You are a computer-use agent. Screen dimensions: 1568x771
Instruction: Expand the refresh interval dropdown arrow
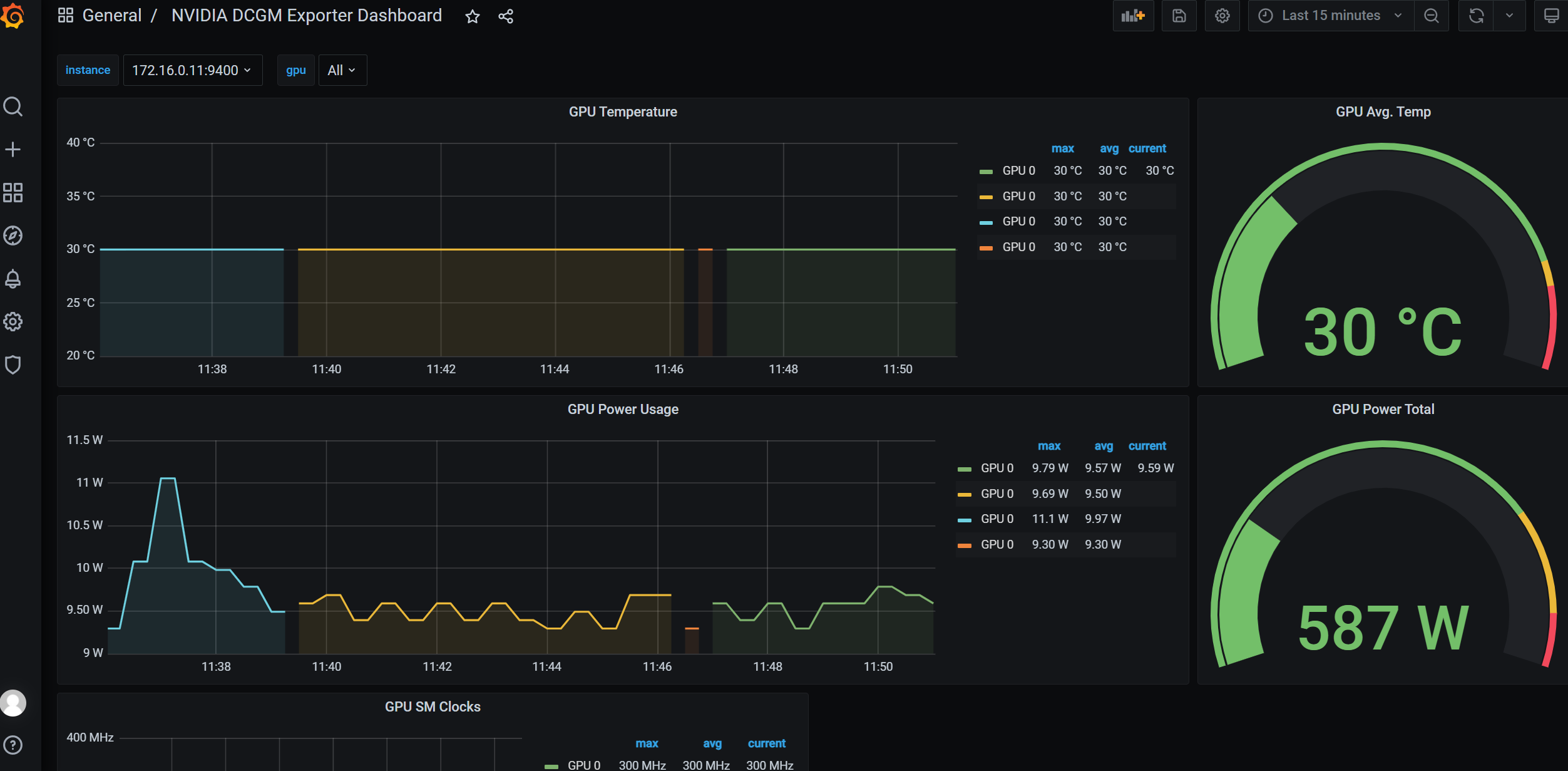point(1509,16)
